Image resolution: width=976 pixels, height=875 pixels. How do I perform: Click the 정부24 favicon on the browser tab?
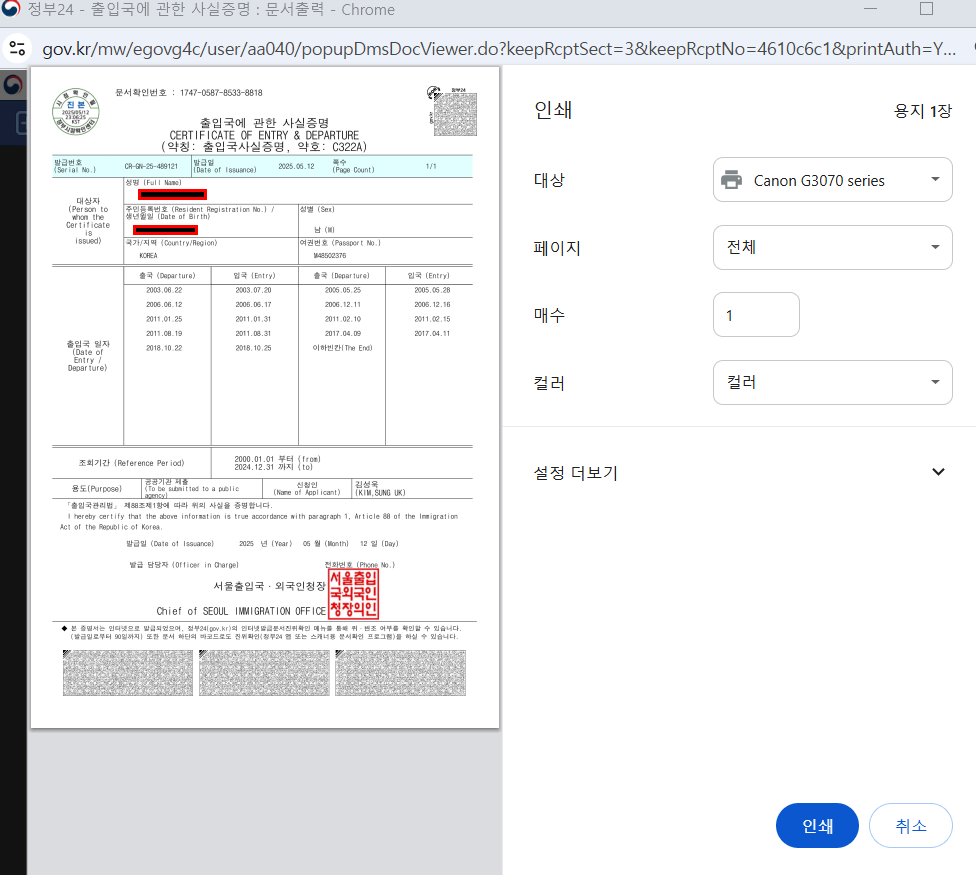(x=13, y=10)
